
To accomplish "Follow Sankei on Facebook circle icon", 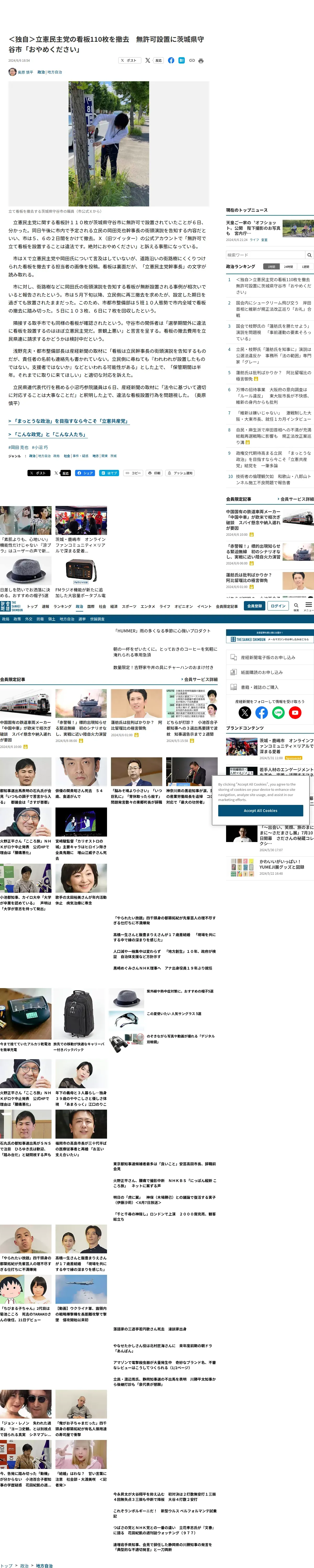I will [262, 712].
